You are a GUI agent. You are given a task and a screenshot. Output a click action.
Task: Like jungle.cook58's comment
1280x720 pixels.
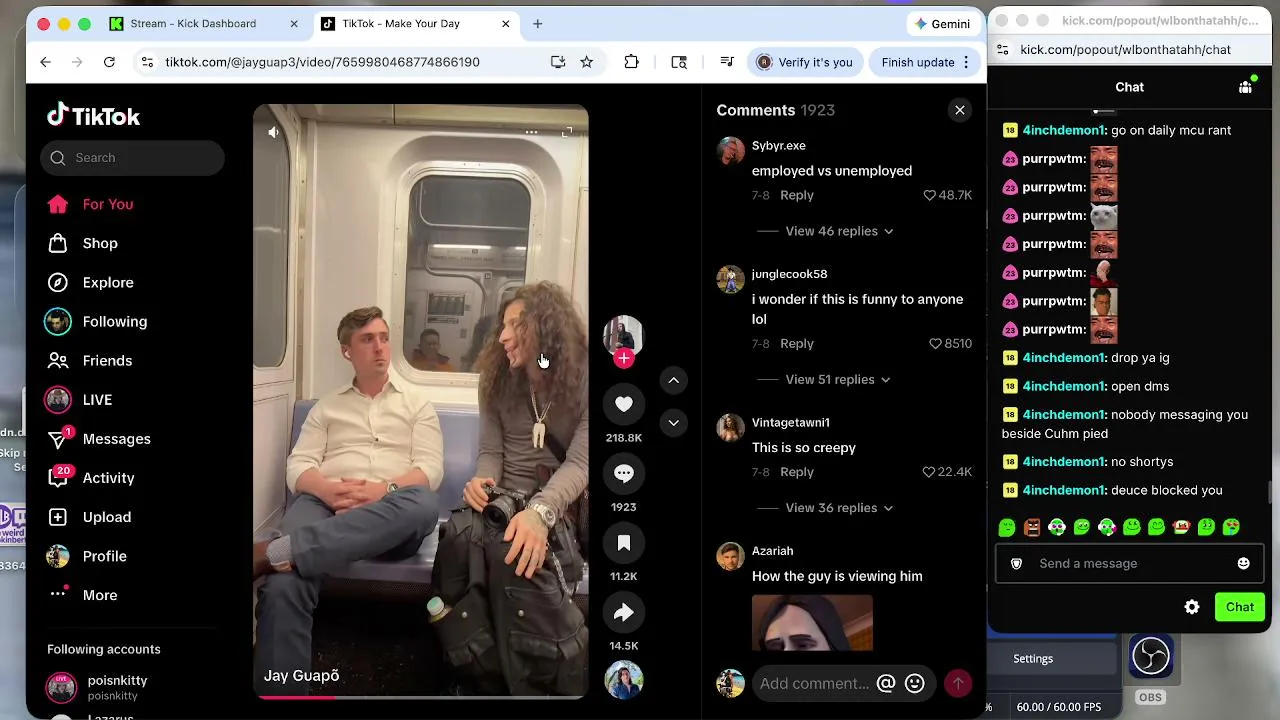tap(936, 343)
